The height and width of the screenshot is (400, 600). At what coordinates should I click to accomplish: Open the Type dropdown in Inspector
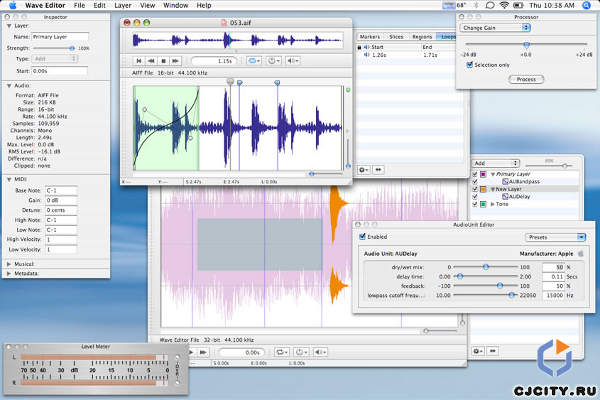pyautogui.click(x=55, y=59)
